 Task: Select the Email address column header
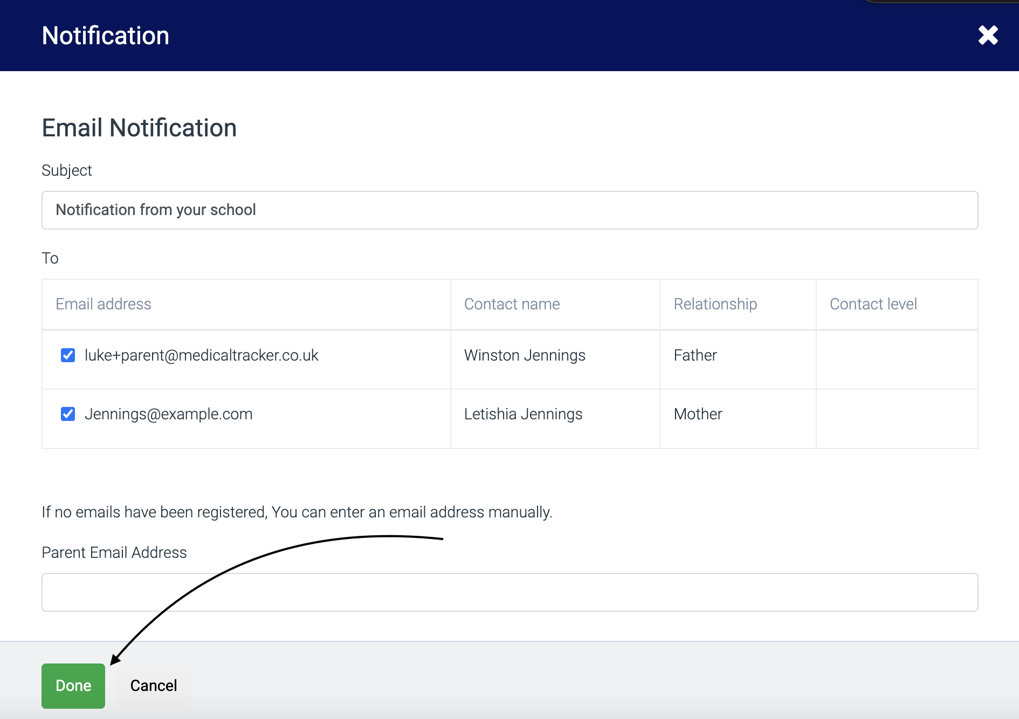pos(103,304)
